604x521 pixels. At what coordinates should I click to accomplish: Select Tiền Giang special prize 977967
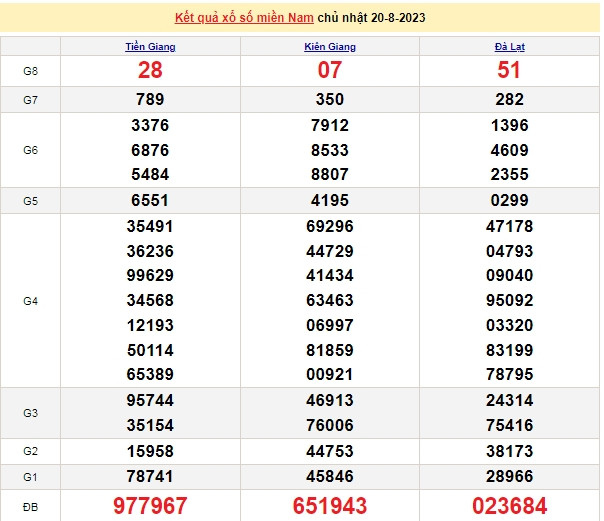coord(150,504)
